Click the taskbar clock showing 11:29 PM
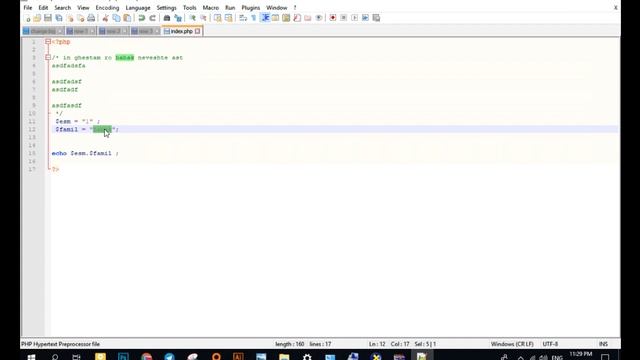 tap(580, 355)
